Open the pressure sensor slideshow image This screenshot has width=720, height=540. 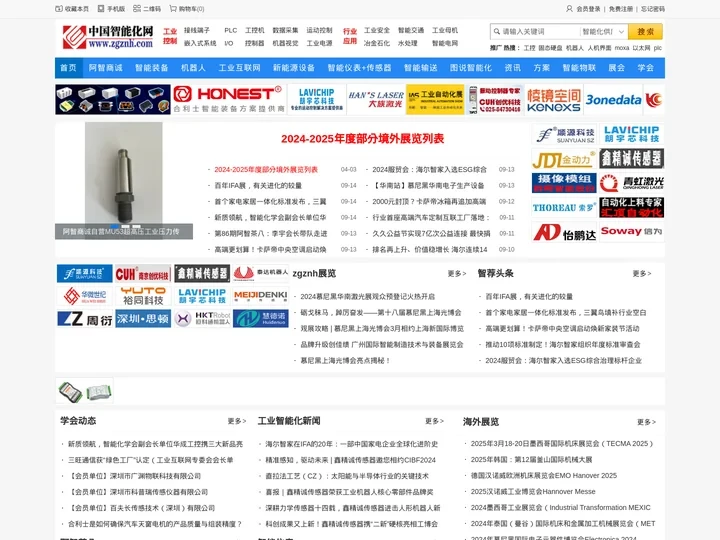[x=124, y=180]
